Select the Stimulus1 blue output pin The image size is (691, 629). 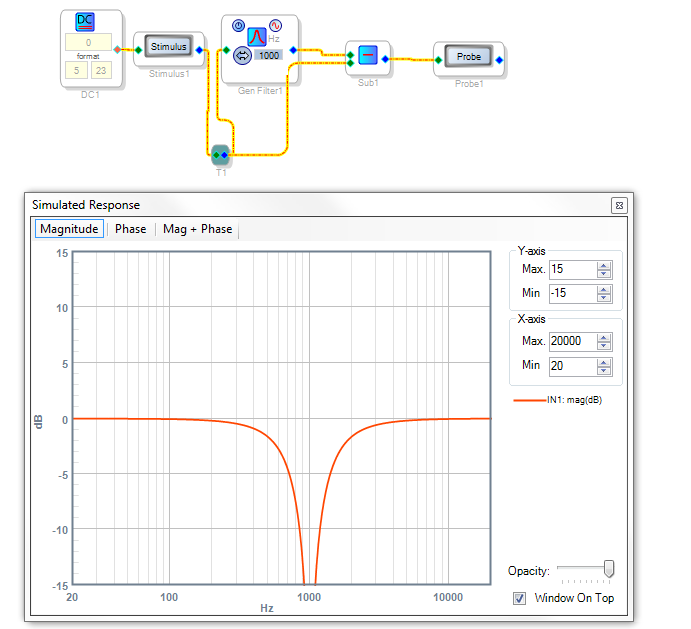(199, 50)
